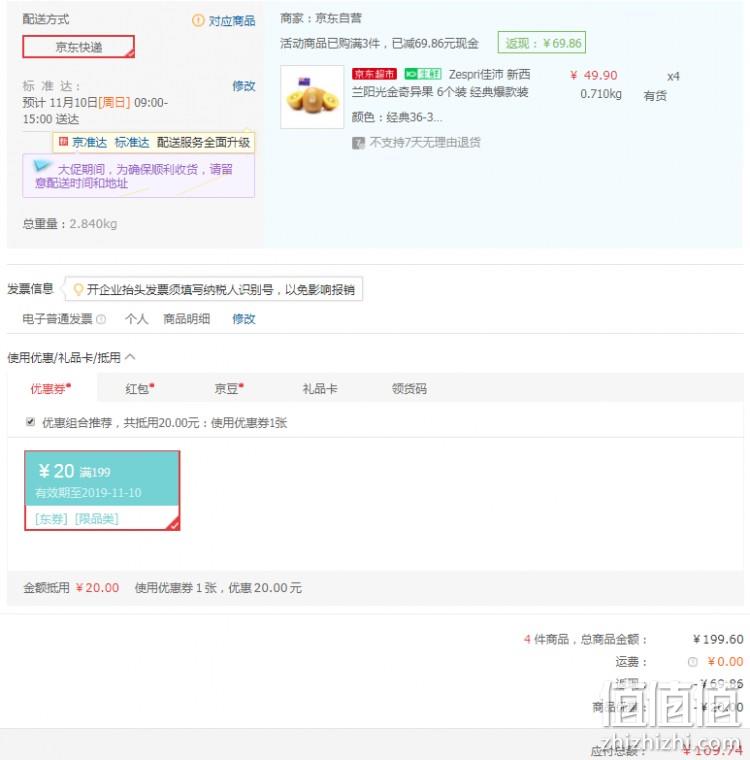Collapse the 使用优惠/礼品卡/抵用 section

[x=130, y=357]
